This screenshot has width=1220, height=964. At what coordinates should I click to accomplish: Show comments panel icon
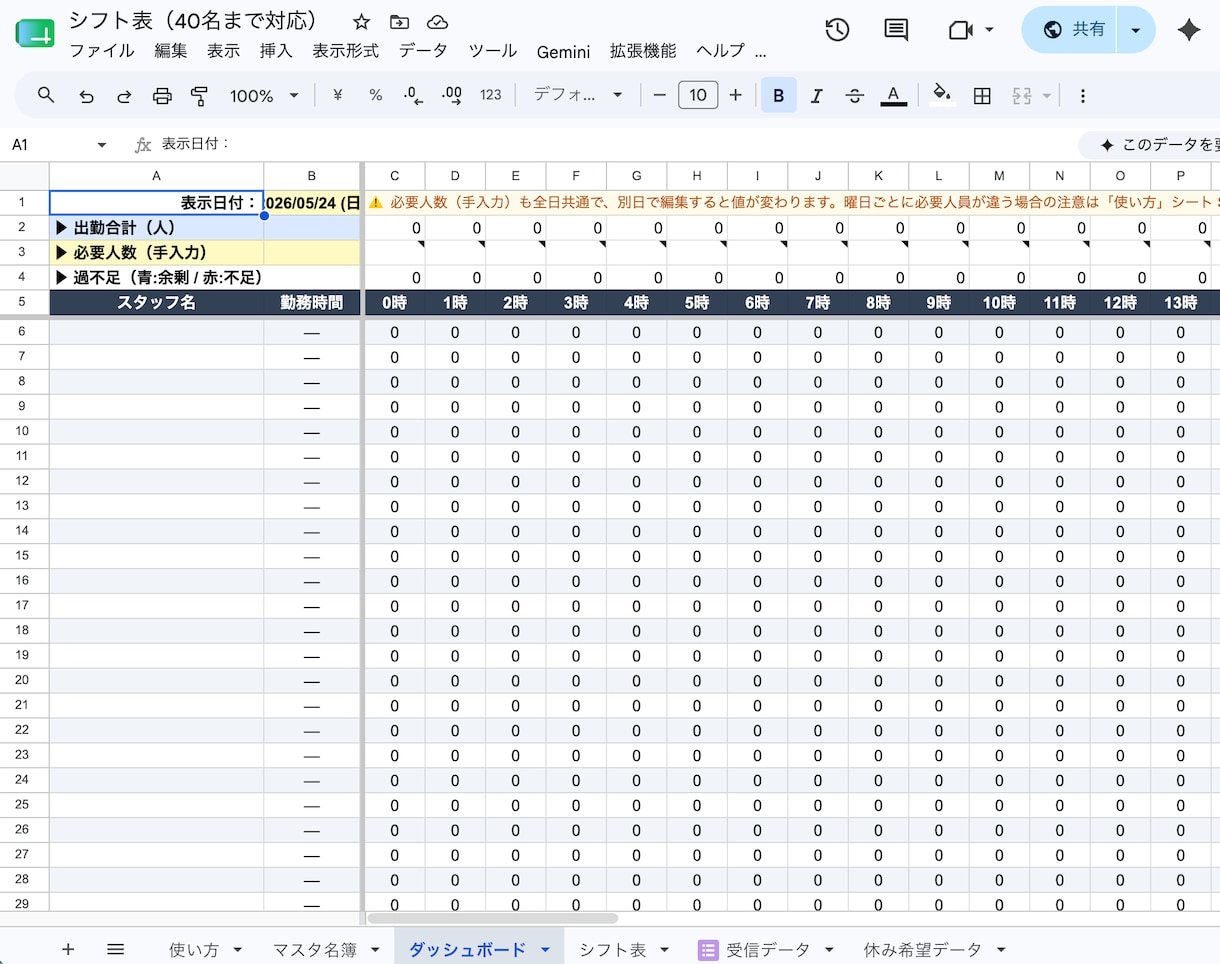point(896,30)
